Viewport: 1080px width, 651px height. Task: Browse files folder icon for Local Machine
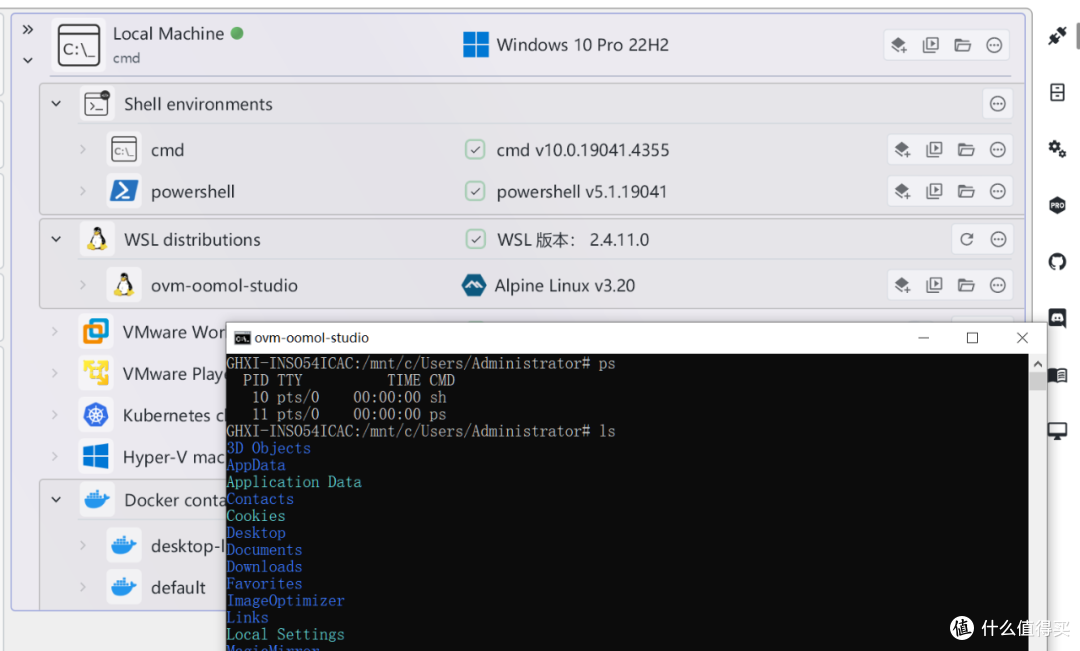coord(962,45)
